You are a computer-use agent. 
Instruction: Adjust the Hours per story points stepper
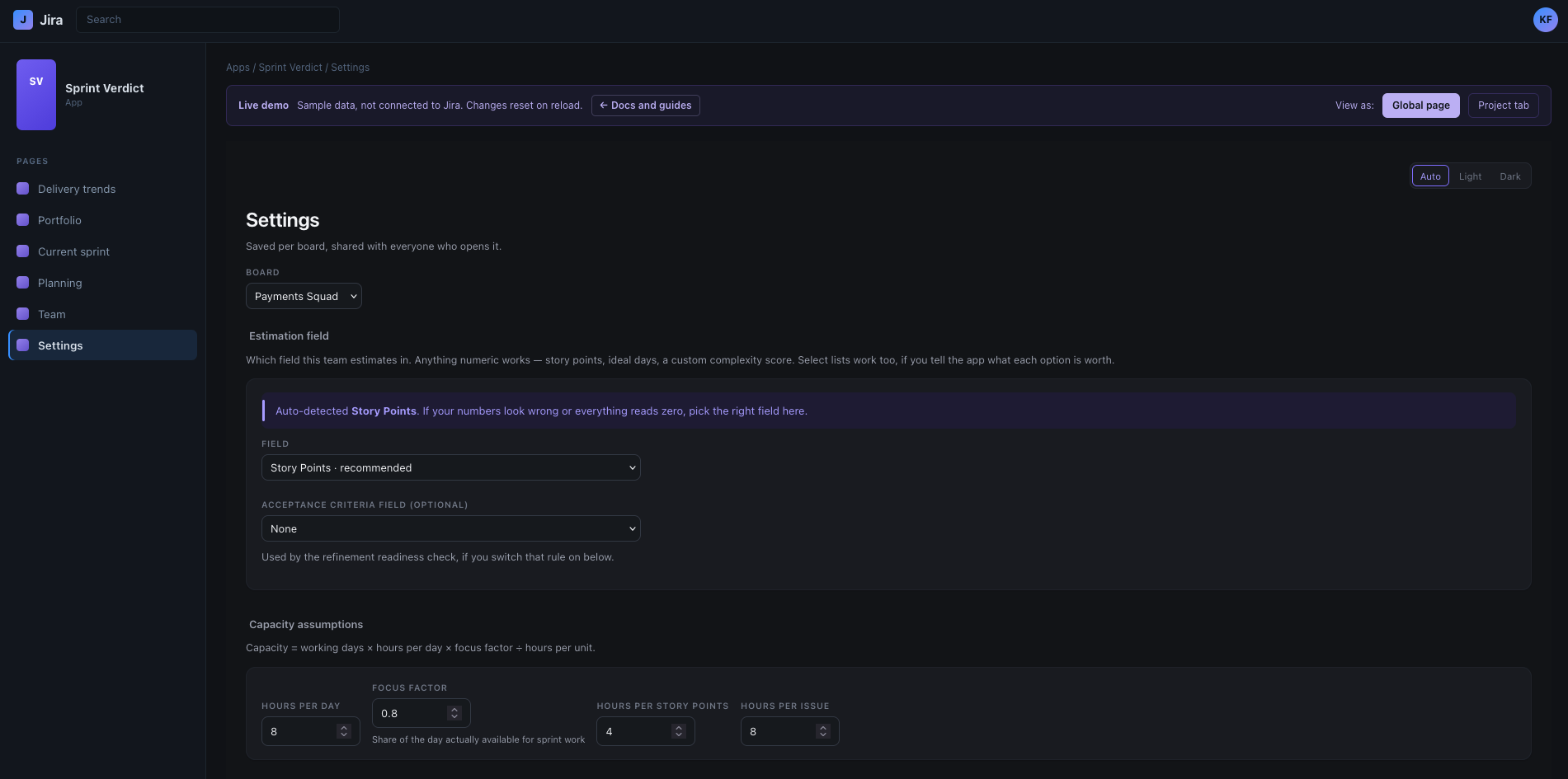click(x=679, y=731)
